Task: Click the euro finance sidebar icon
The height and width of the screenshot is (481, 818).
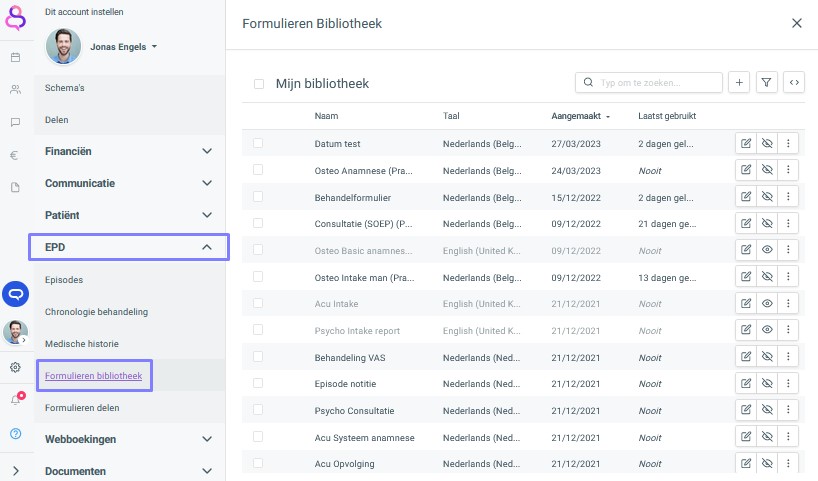Action: [x=15, y=155]
